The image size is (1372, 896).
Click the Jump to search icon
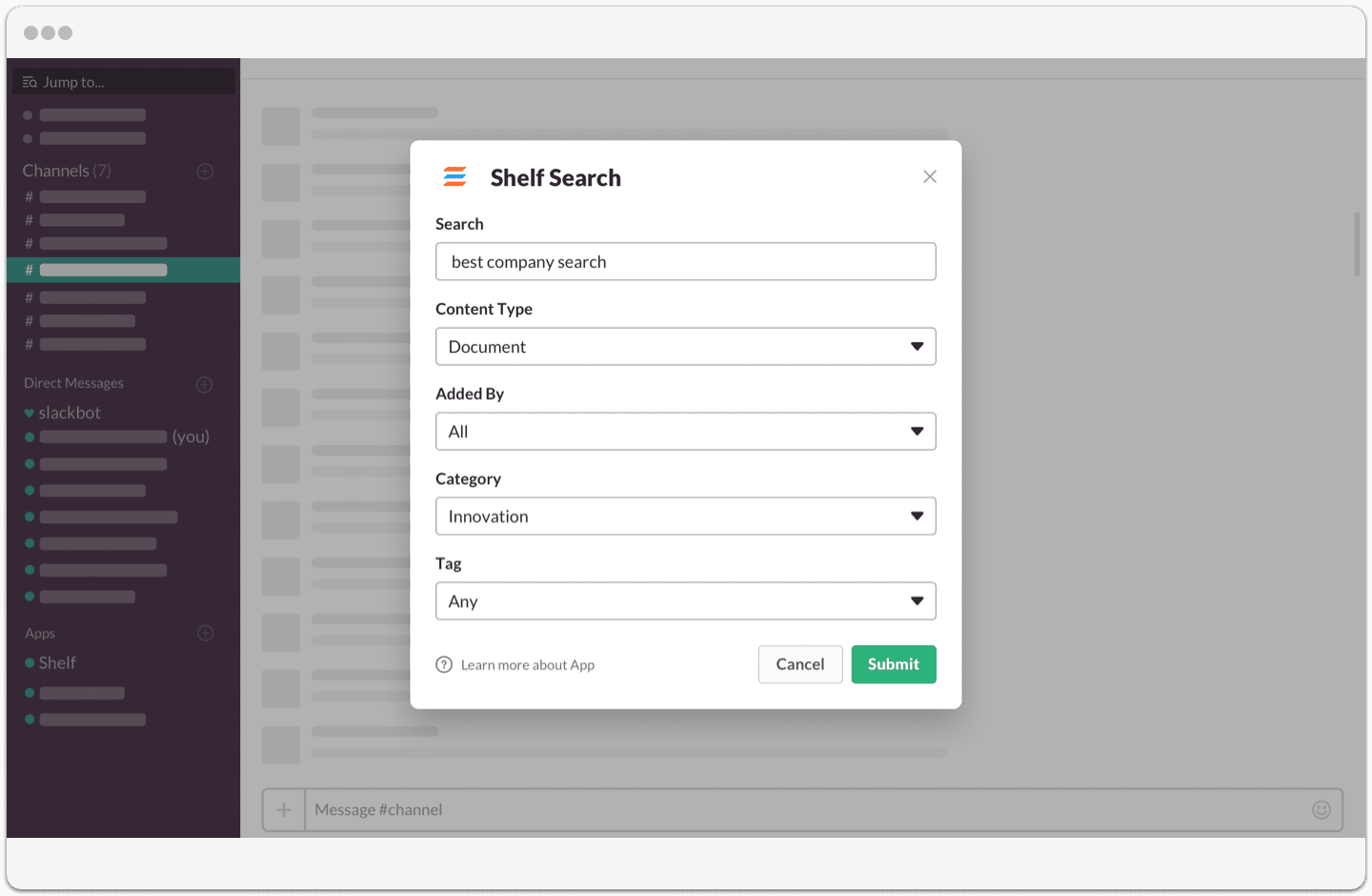point(30,82)
